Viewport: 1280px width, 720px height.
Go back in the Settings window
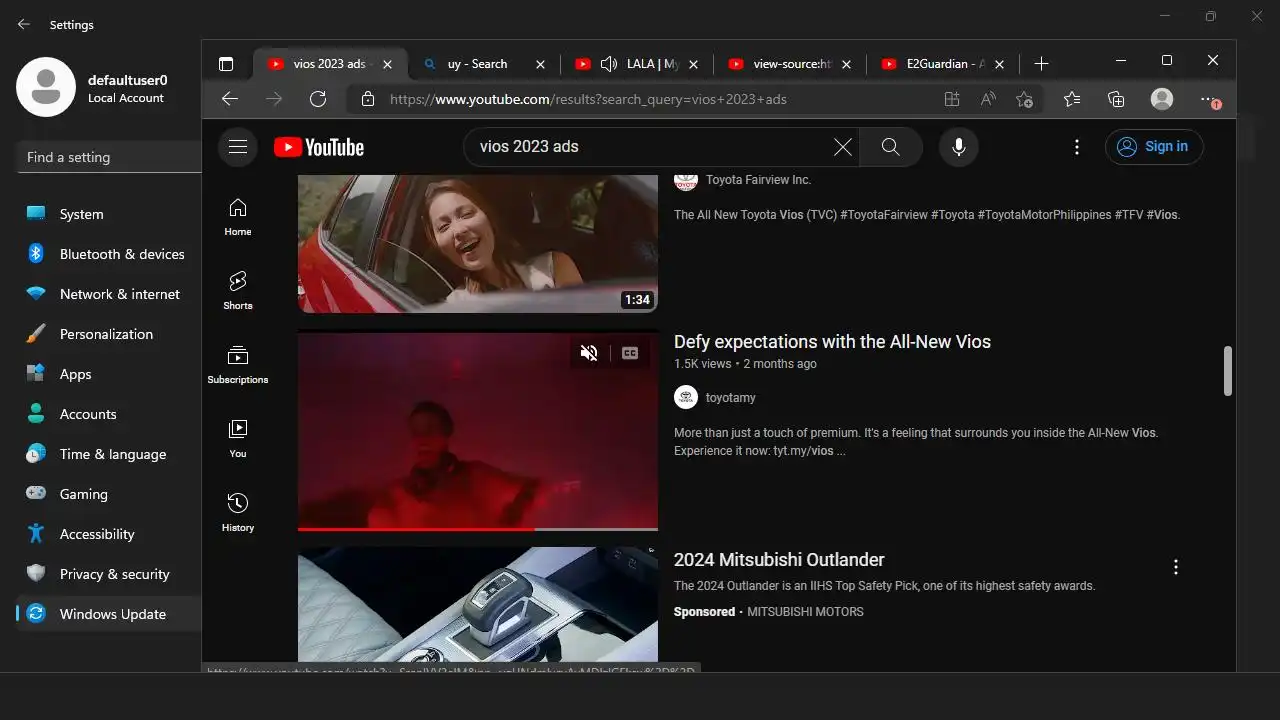point(24,24)
